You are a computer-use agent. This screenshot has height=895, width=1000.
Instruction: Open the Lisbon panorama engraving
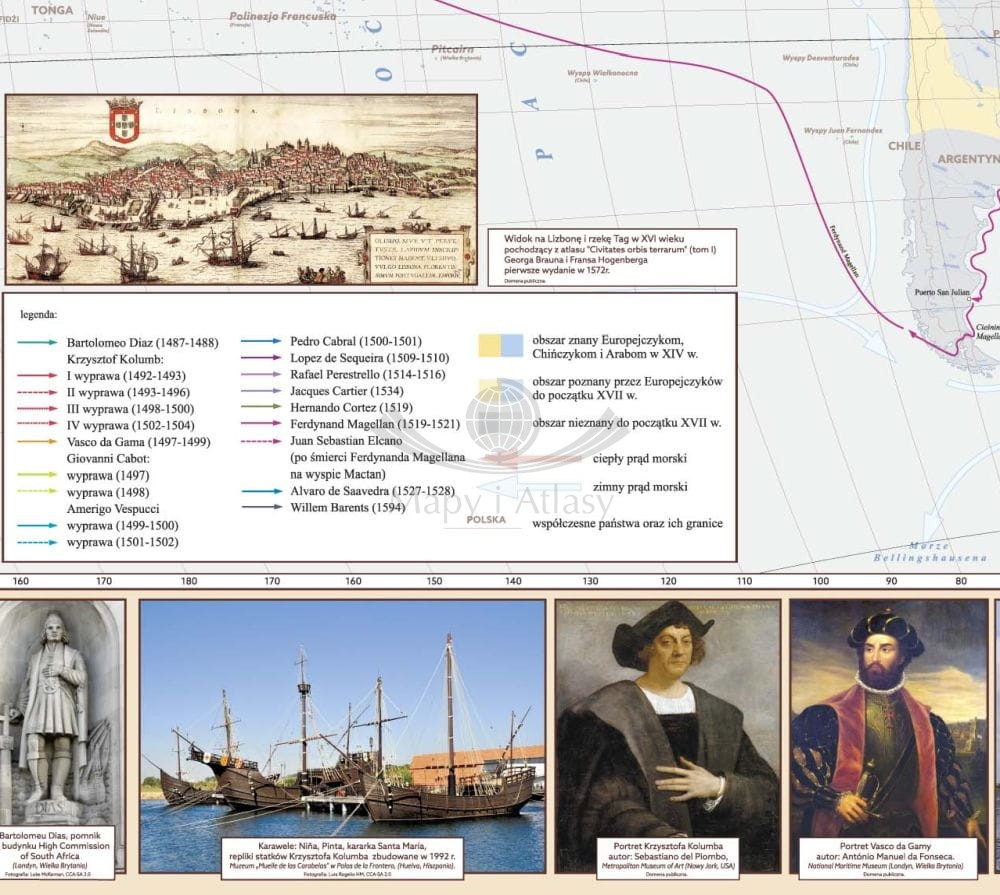pyautogui.click(x=241, y=189)
